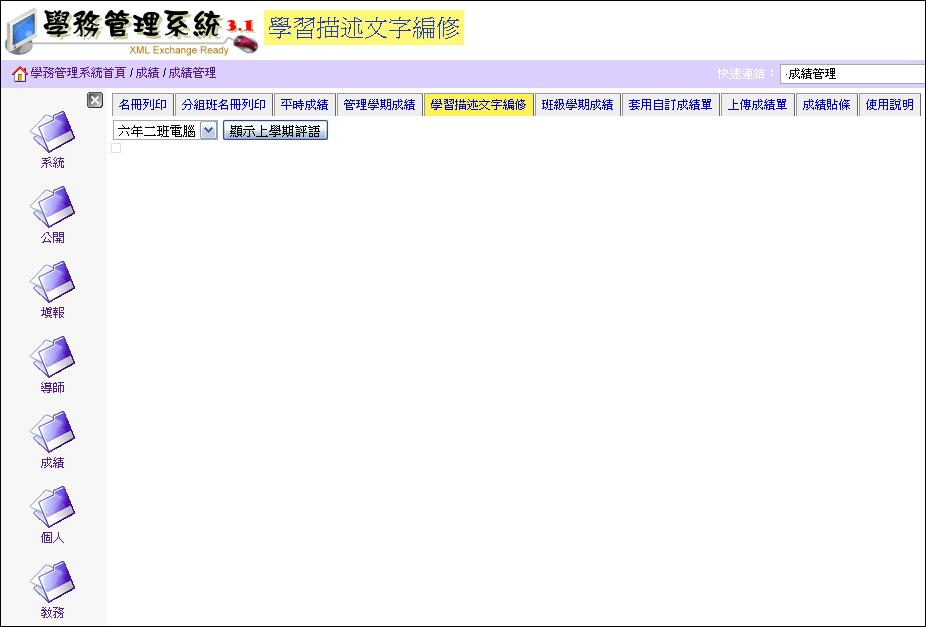Switch to the 成績貼條 tab
Screen dimensions: 926x627
(x=826, y=104)
